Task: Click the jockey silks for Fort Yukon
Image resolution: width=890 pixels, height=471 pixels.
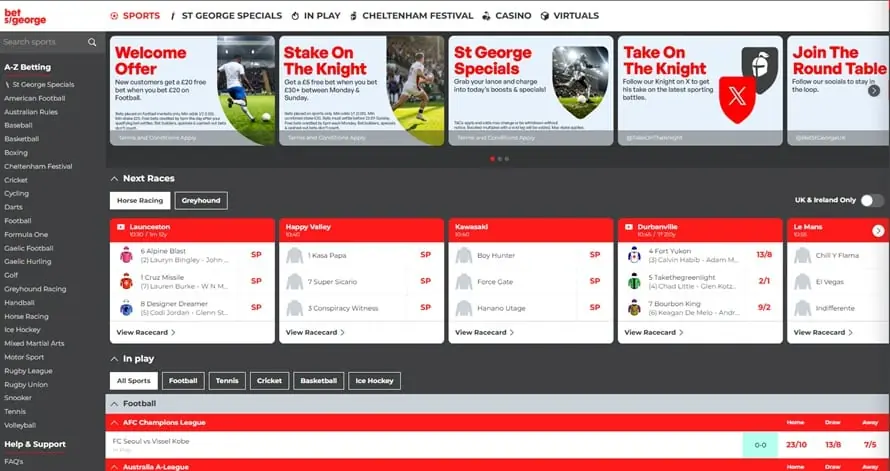Action: point(634,255)
